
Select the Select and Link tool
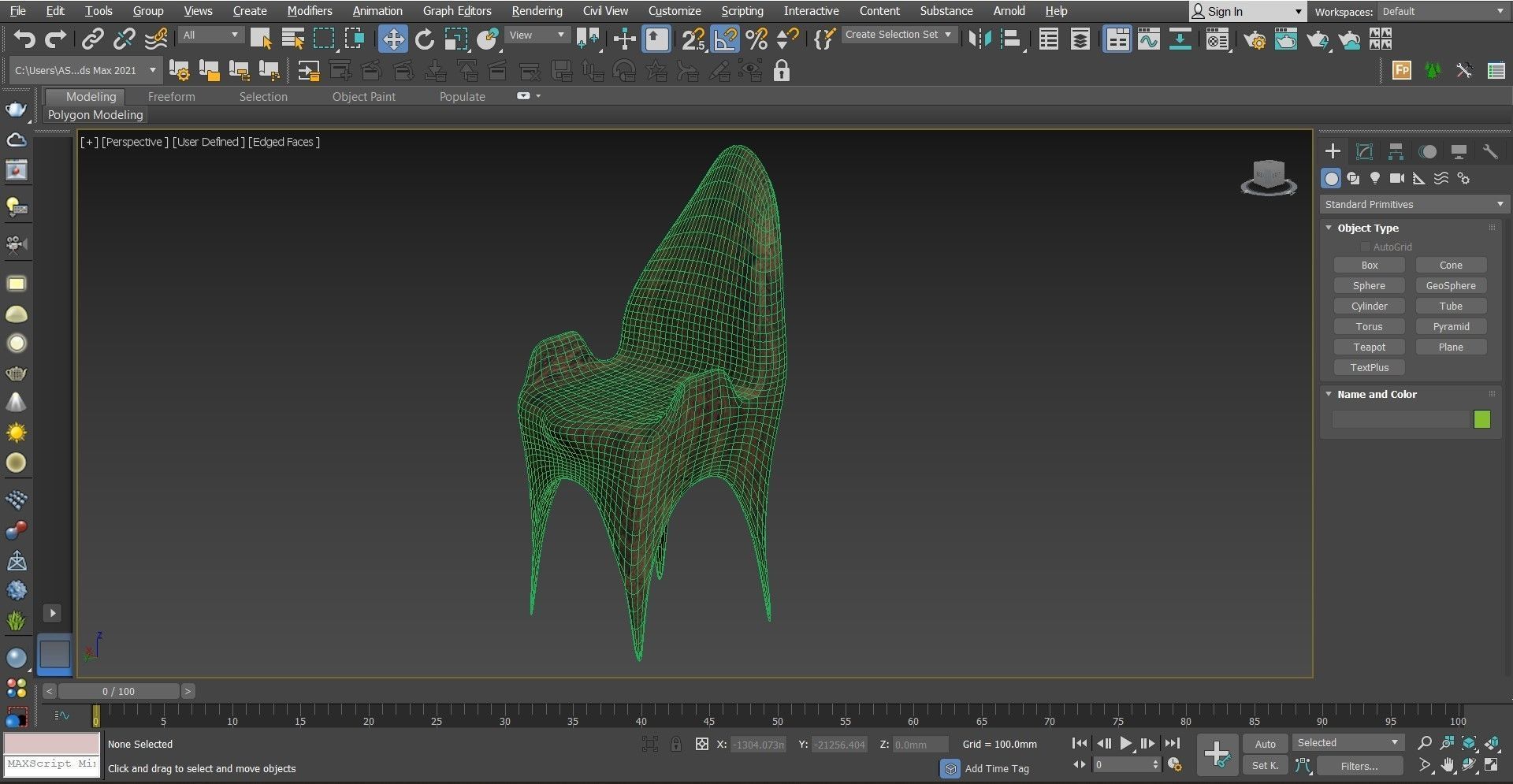[x=93, y=39]
